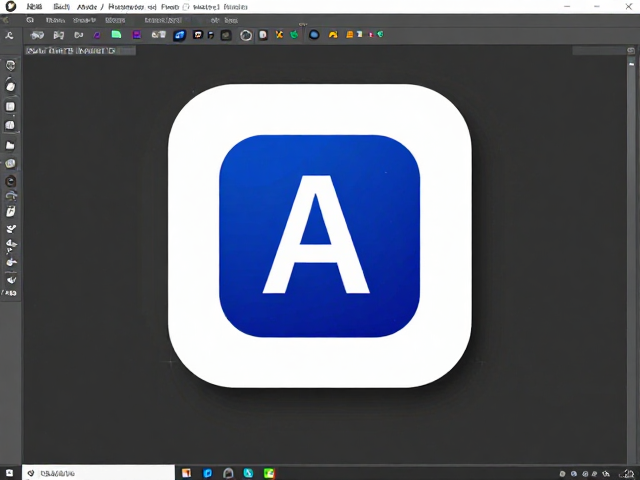This screenshot has height=480, width=640.
Task: Switch to the document tab above canvas
Action: 80,51
